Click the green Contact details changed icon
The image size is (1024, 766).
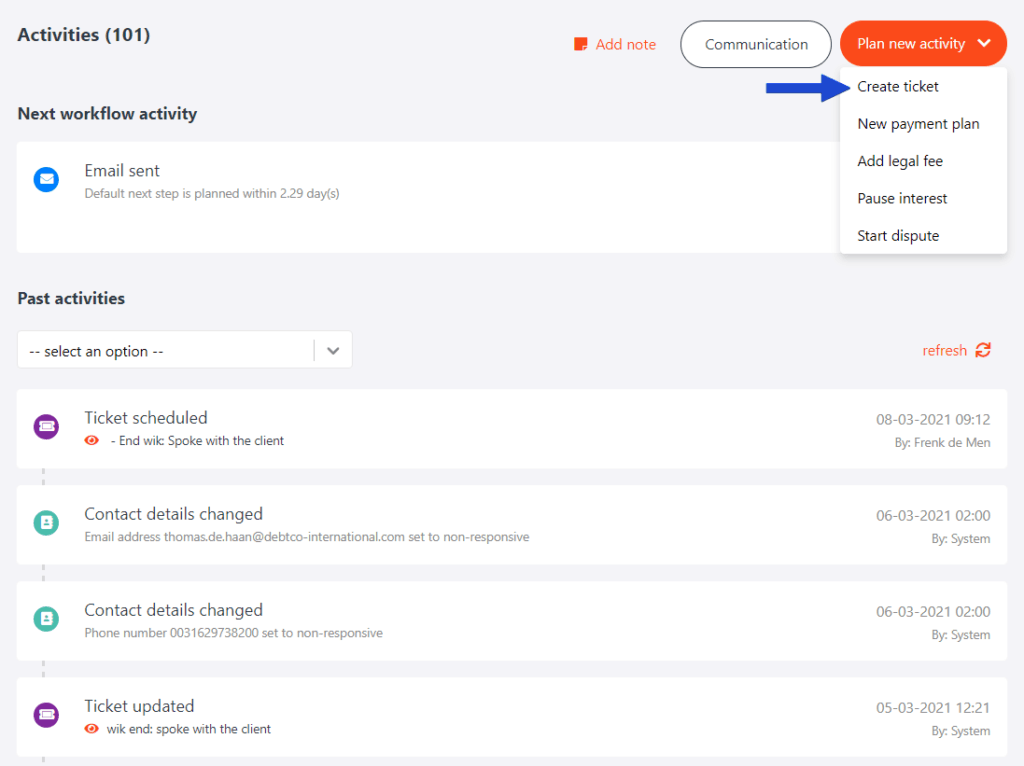(45, 522)
